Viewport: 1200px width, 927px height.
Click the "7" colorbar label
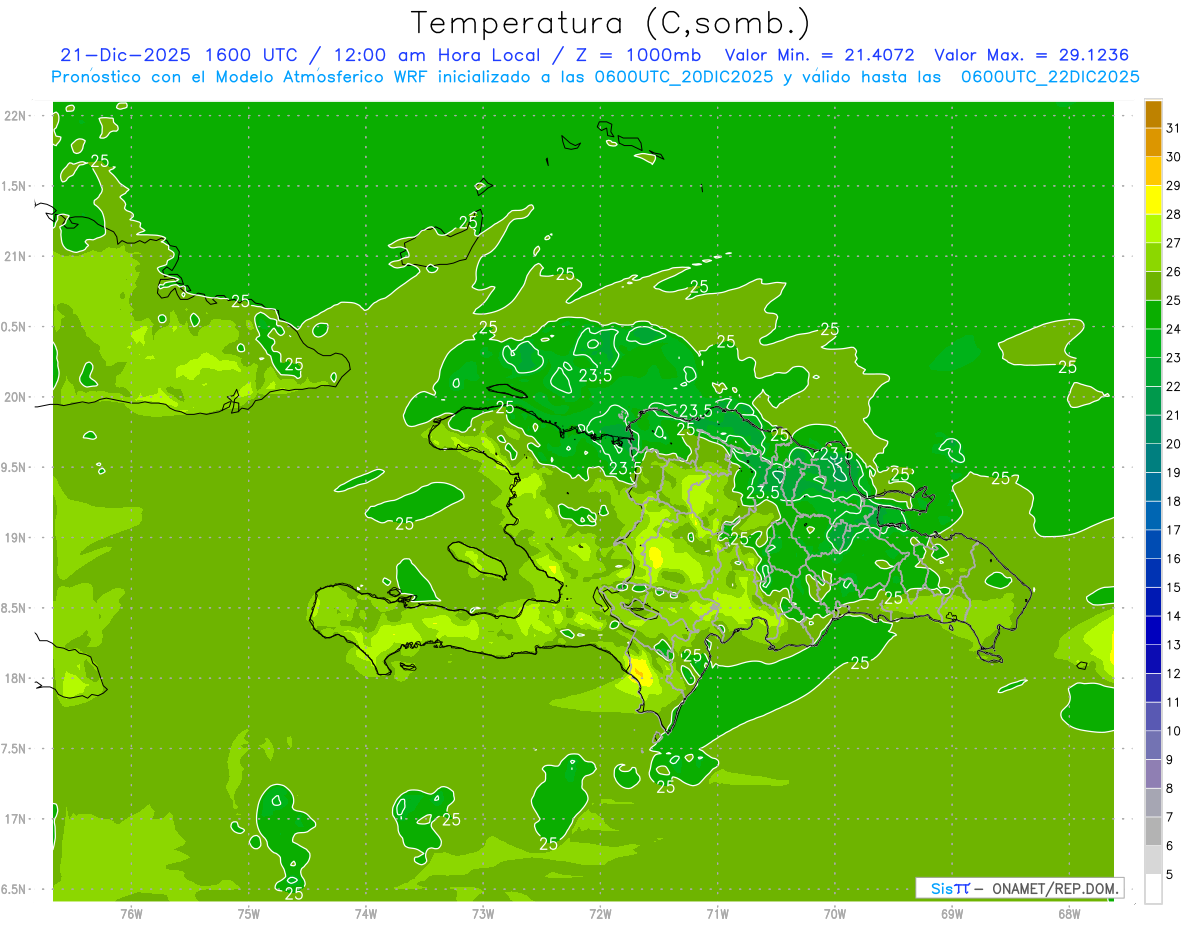[1171, 817]
